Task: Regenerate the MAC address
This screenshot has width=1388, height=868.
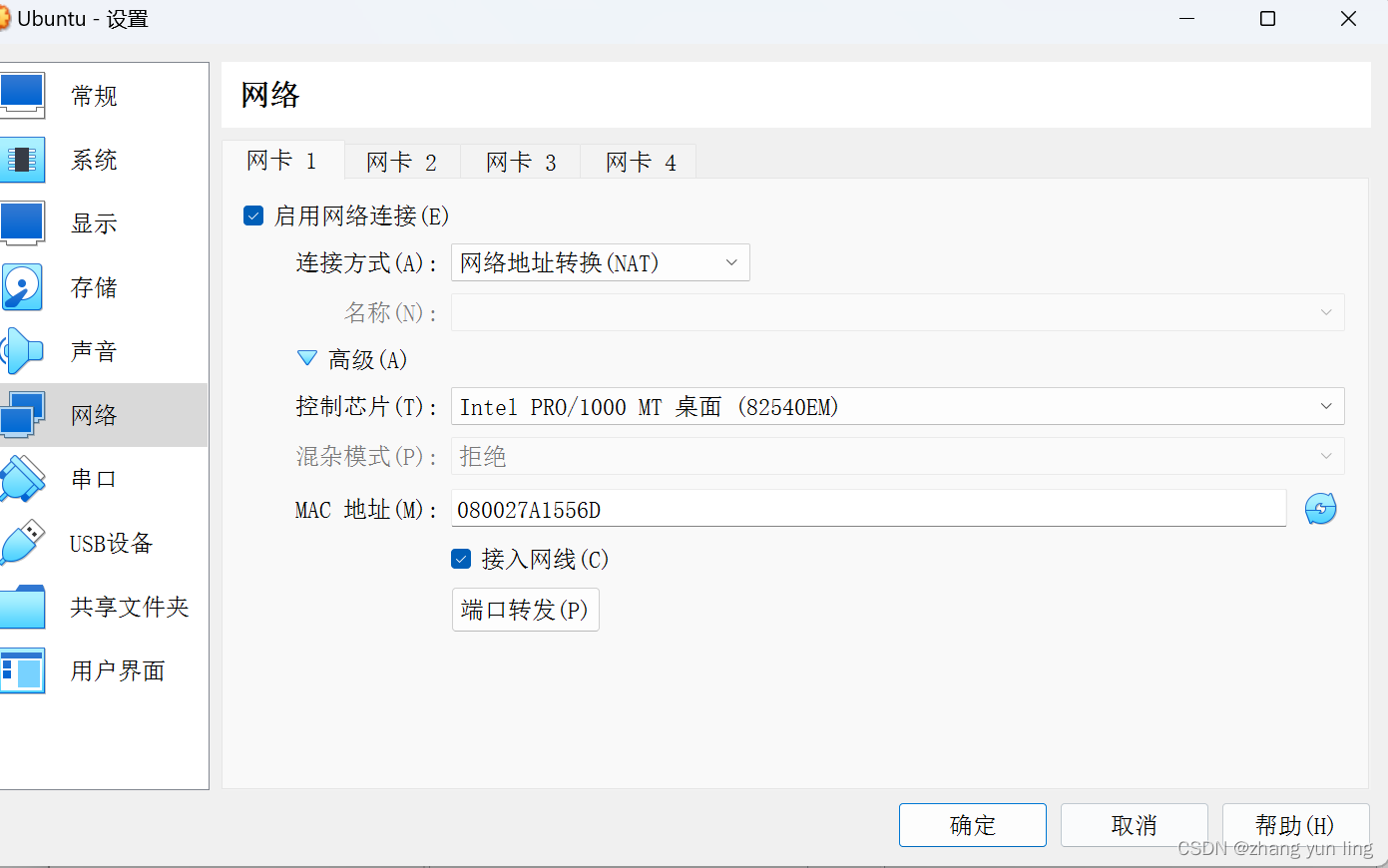Action: 1320,509
